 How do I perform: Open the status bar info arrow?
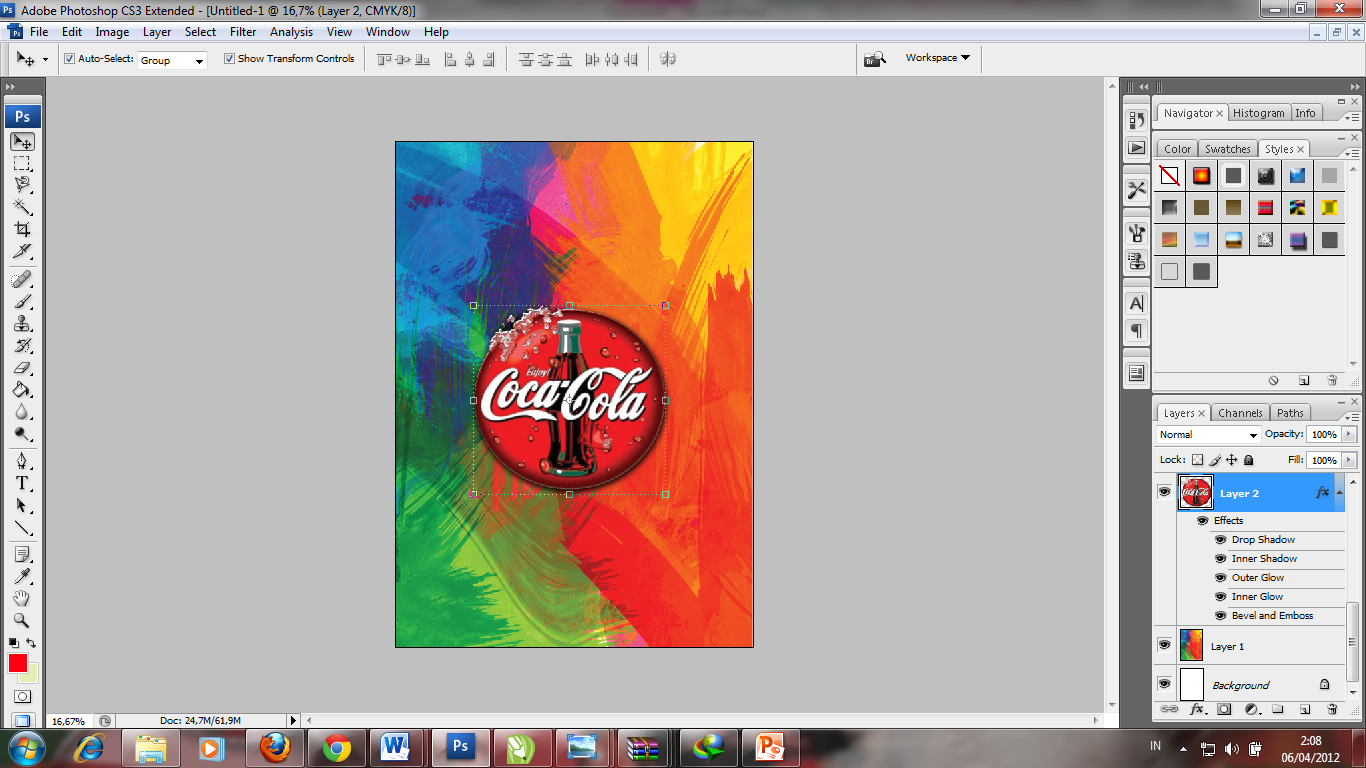point(293,720)
